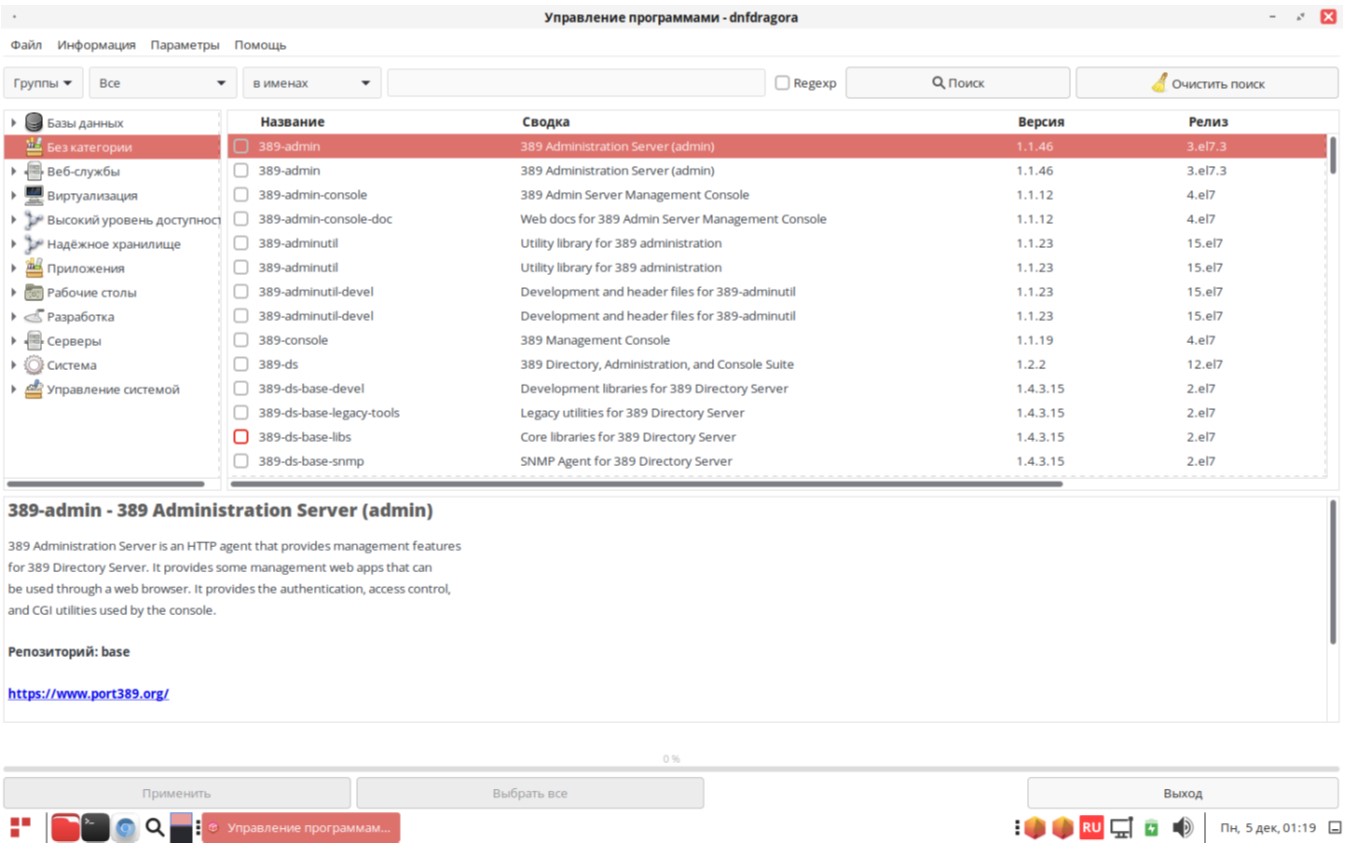Click the Applications category icon
Image resolution: width=1347 pixels, height=858 pixels.
(x=34, y=268)
